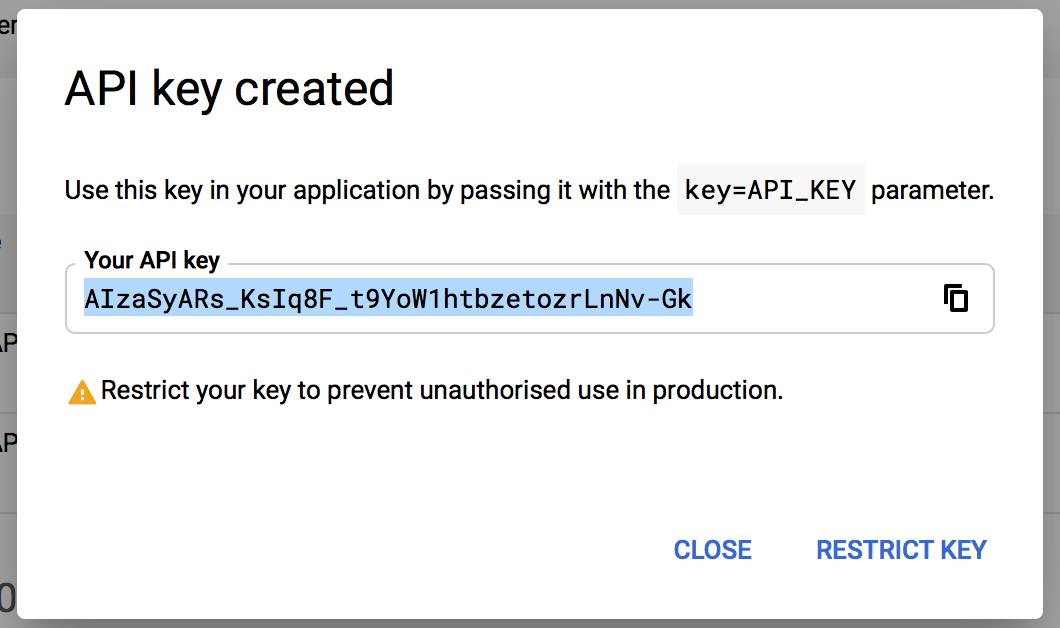This screenshot has height=628, width=1060.
Task: Click the word 'created' in the dialog title
Action: tap(314, 89)
